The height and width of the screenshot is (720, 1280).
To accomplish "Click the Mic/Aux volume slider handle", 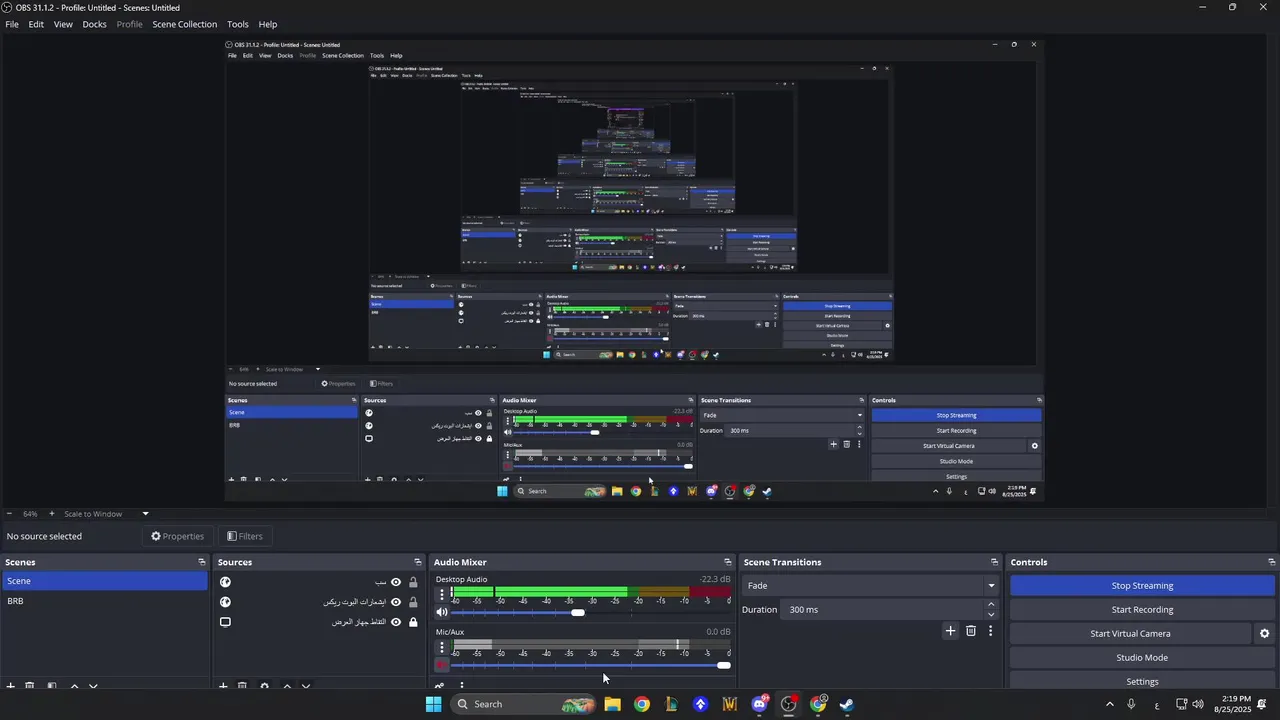I will click(723, 665).
